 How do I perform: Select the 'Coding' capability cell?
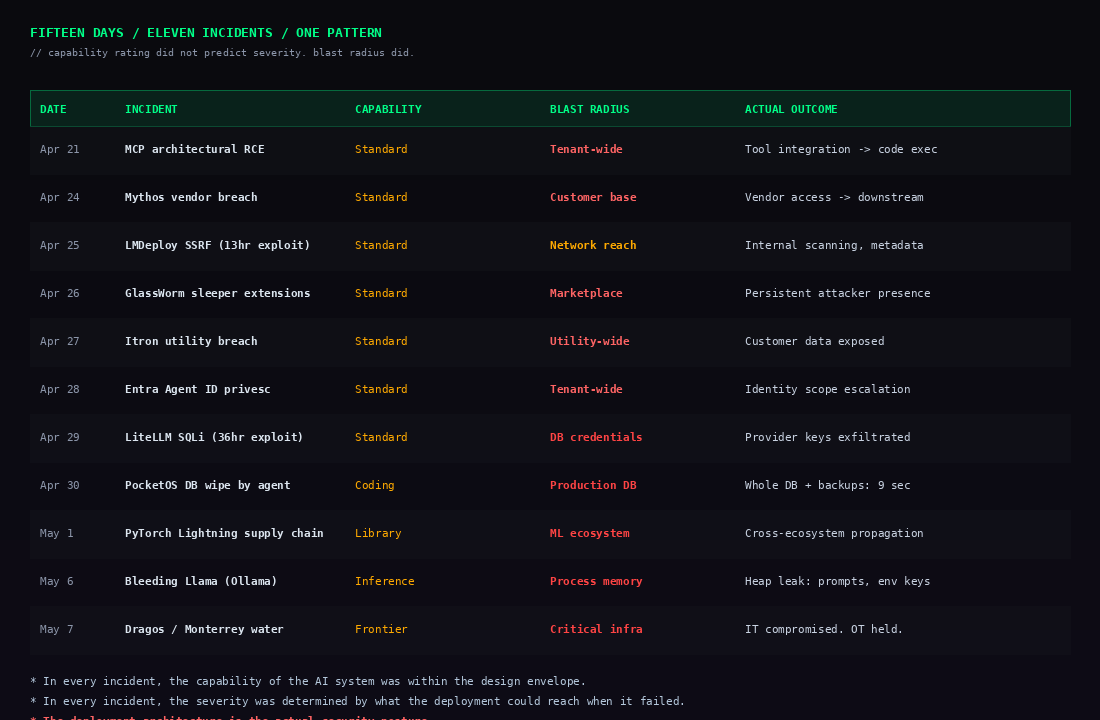pyautogui.click(x=375, y=486)
